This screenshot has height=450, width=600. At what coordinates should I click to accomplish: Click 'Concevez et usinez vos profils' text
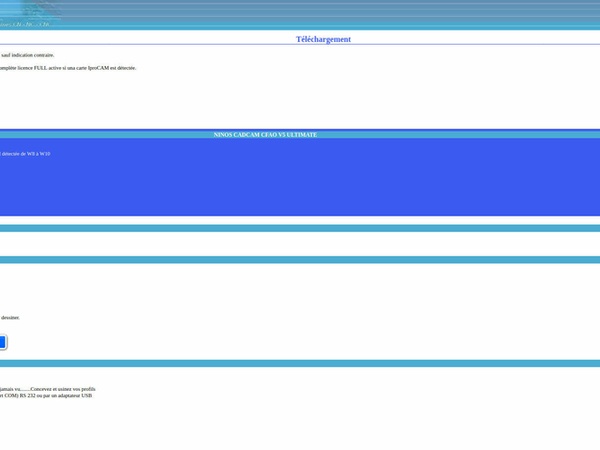(63, 389)
